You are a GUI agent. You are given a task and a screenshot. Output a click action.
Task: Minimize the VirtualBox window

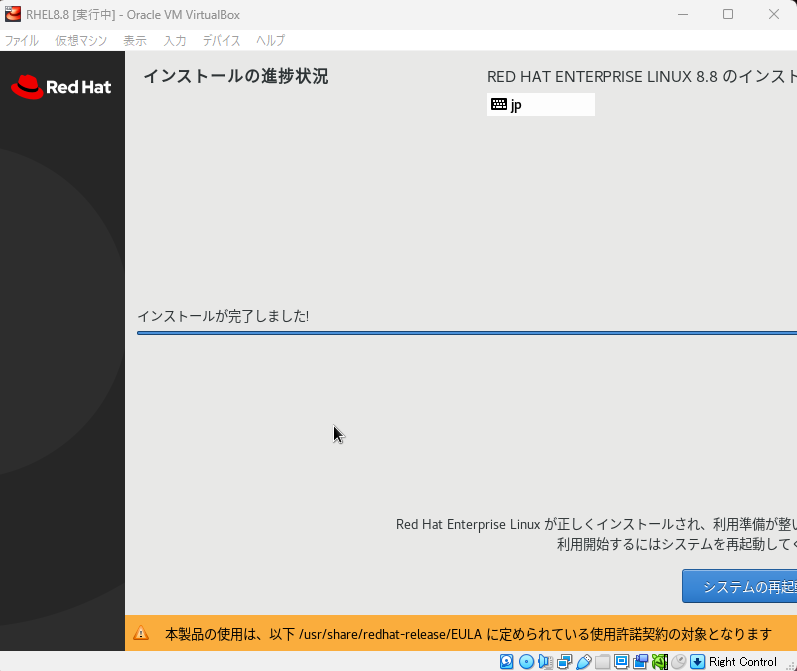pos(683,14)
